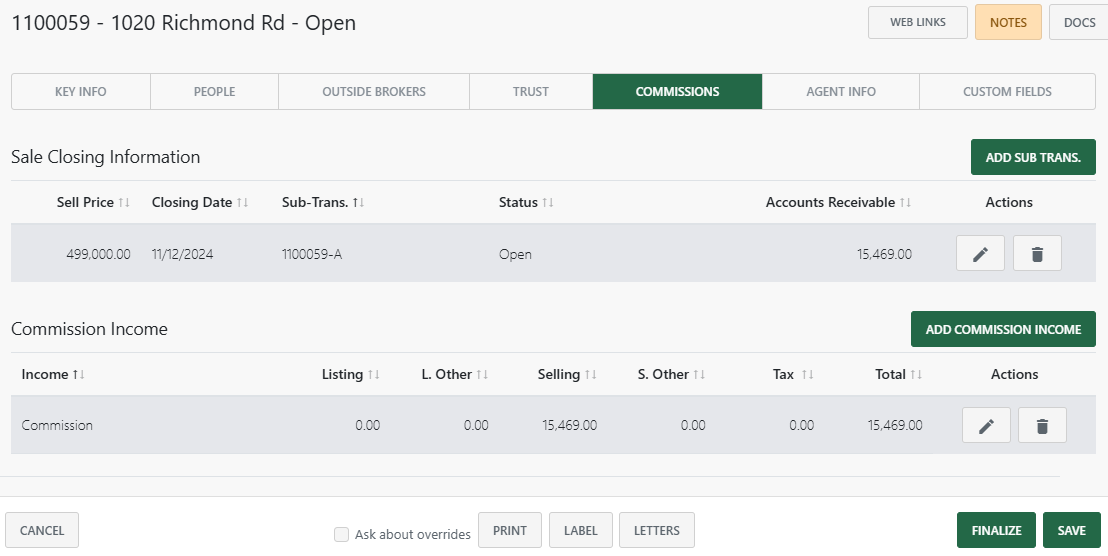Image resolution: width=1108 pixels, height=556 pixels.
Task: Sort by Status column
Action: (x=526, y=203)
